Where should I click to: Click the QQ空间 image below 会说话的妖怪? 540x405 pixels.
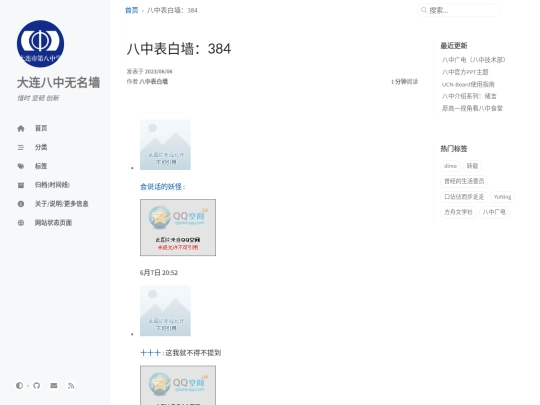tap(178, 227)
